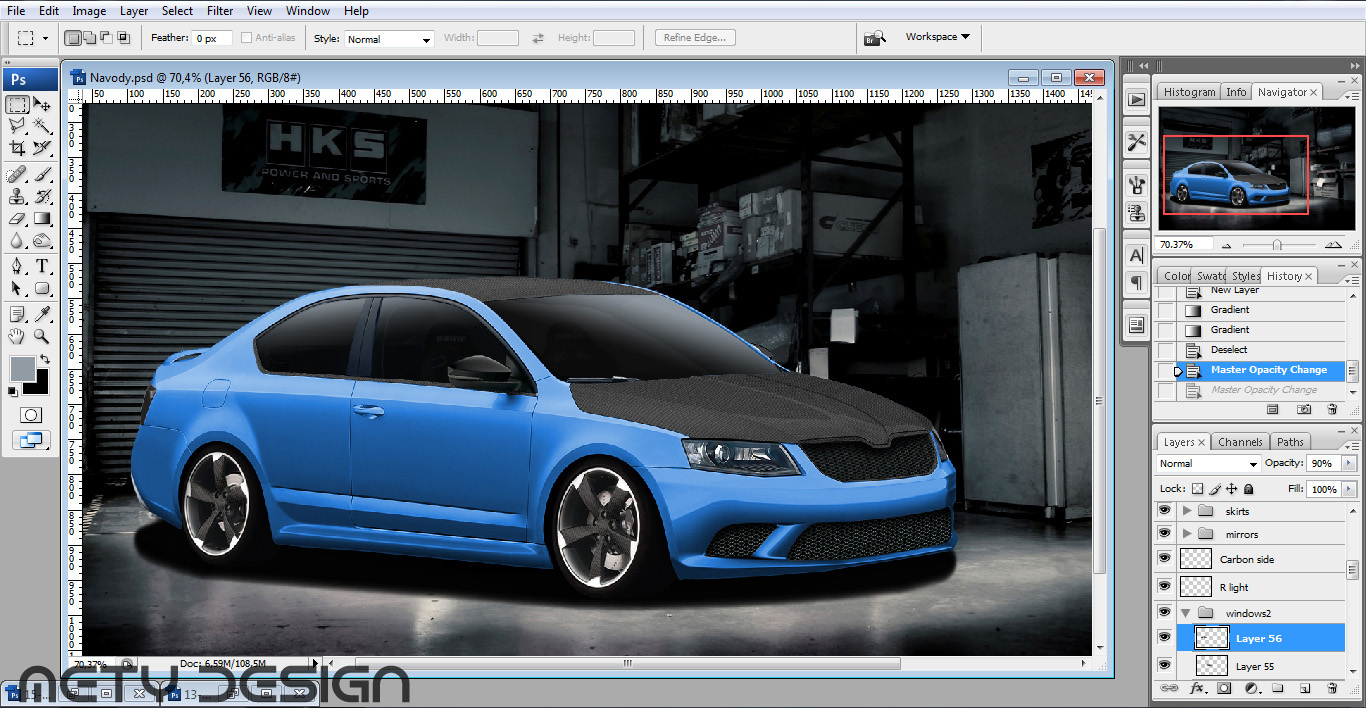Activate the Magic Wand tool
This screenshot has width=1366, height=708.
(x=42, y=126)
